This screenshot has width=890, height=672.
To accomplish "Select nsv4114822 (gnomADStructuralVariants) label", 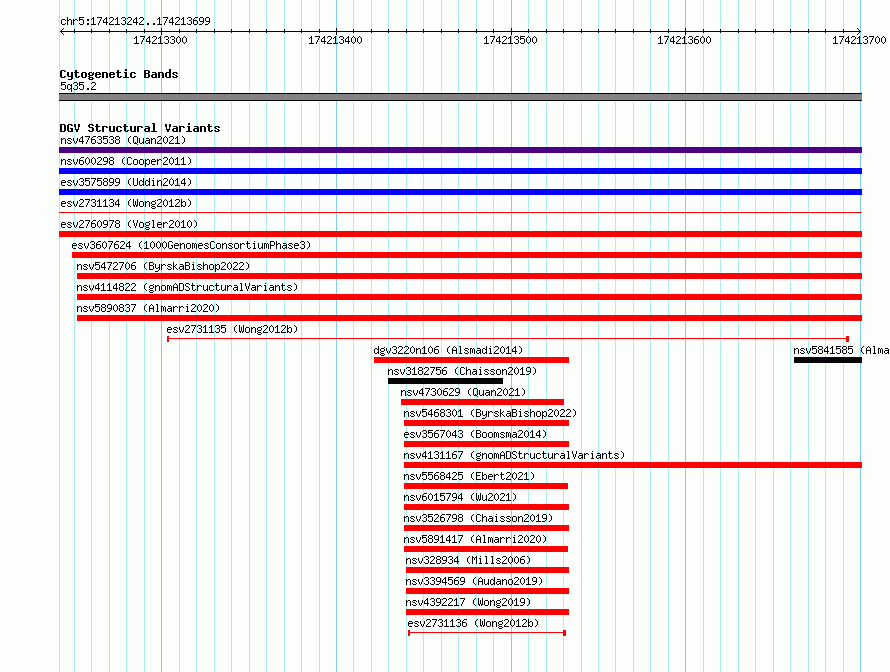I will pos(187,287).
